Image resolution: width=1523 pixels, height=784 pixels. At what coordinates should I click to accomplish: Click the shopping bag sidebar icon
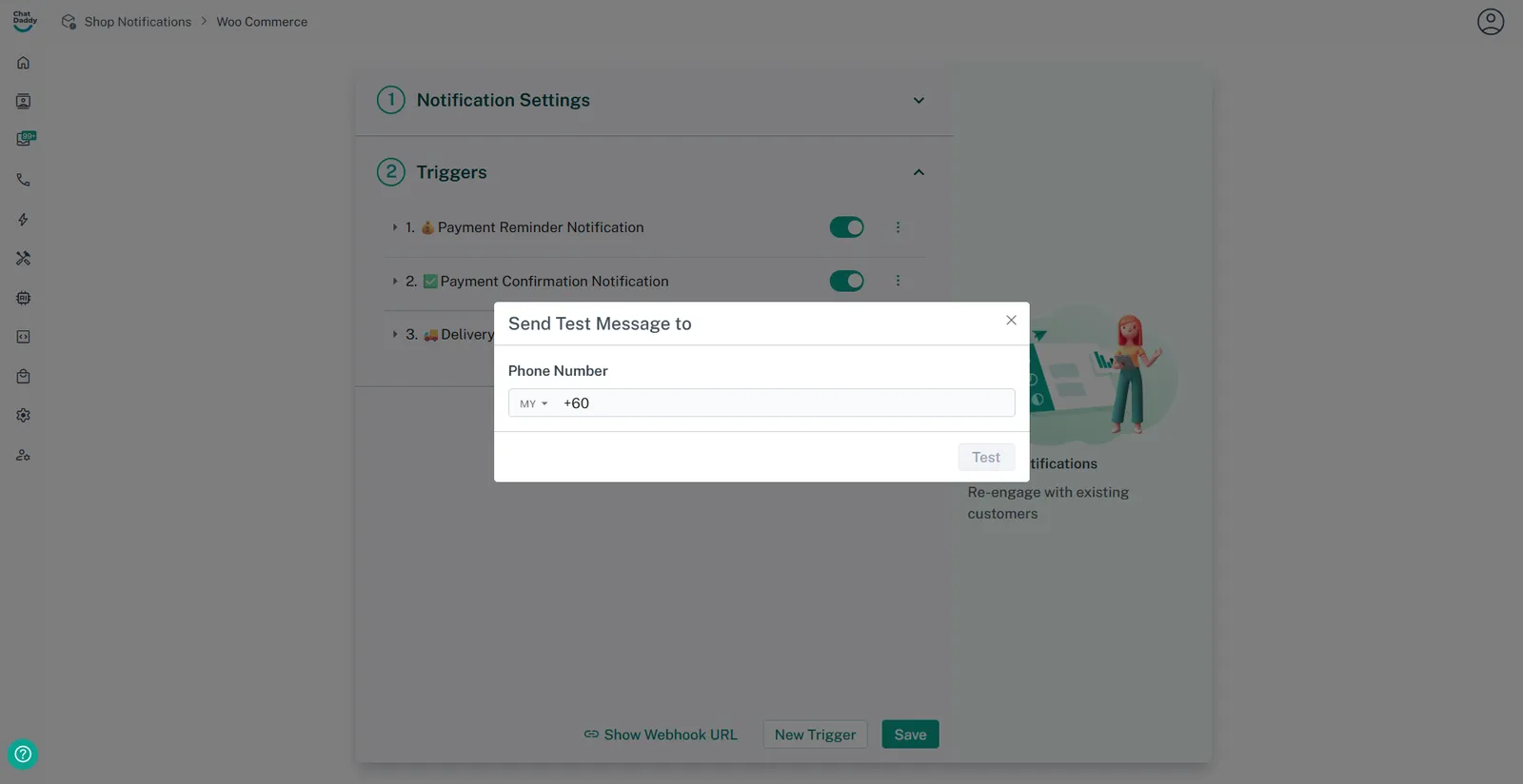click(x=24, y=377)
